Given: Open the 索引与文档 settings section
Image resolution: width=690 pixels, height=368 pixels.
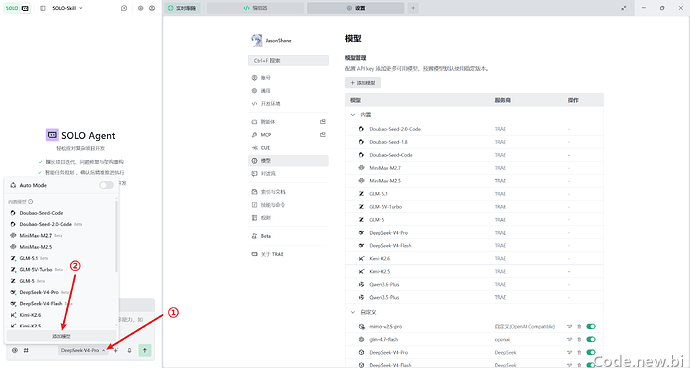Looking at the screenshot, I should 288,192.
